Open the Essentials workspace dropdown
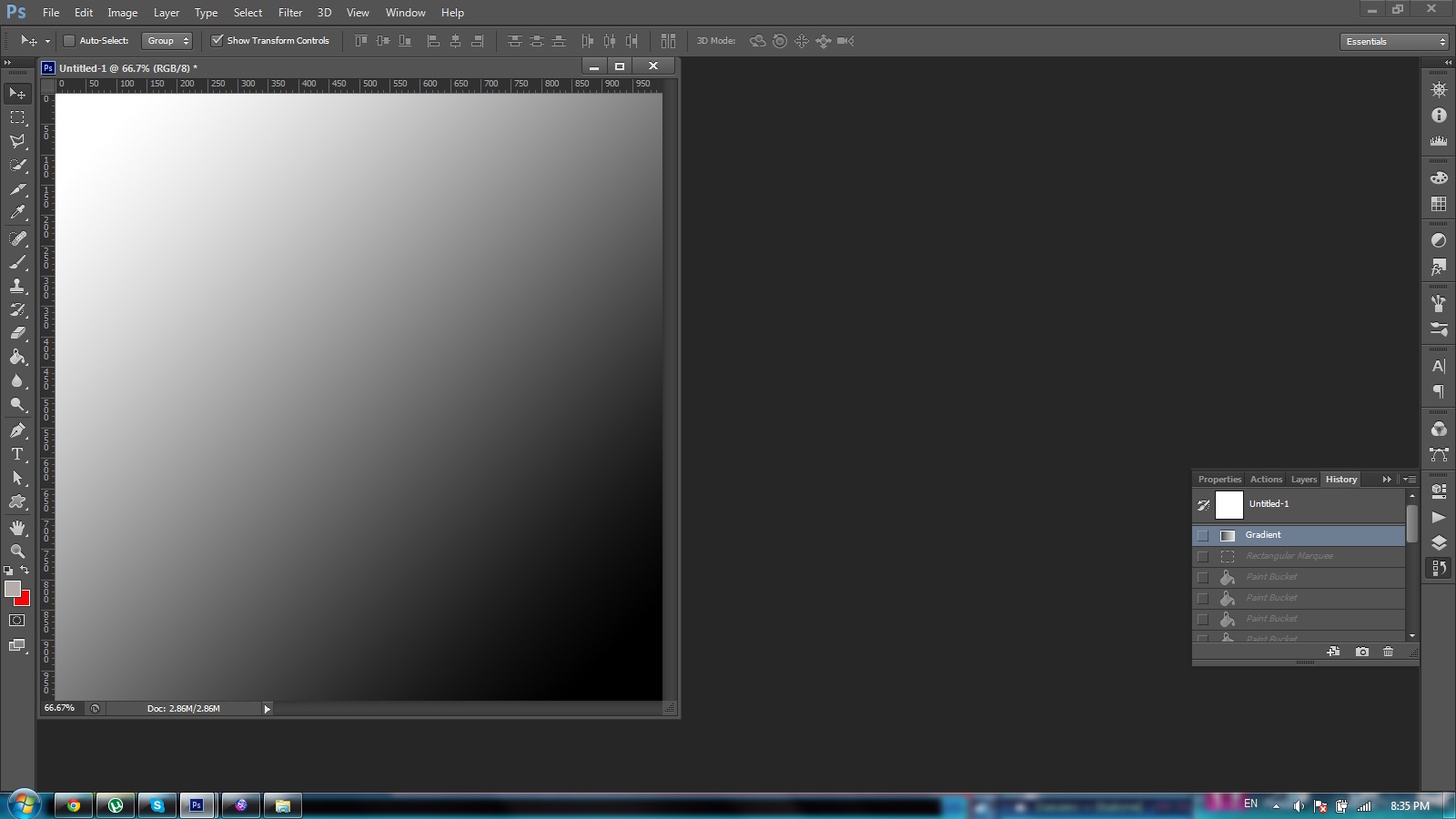 [x=1394, y=42]
